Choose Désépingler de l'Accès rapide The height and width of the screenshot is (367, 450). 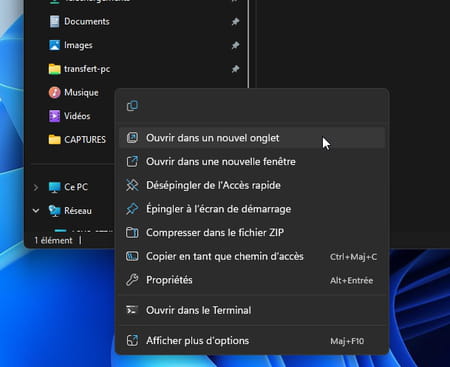click(x=252, y=185)
